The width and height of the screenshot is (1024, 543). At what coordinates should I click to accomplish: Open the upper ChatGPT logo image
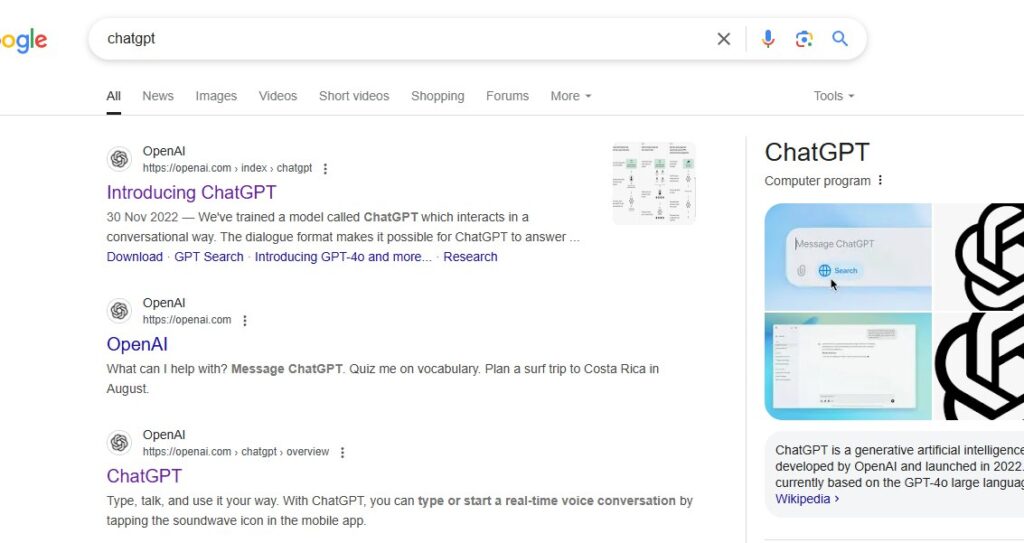pos(979,257)
